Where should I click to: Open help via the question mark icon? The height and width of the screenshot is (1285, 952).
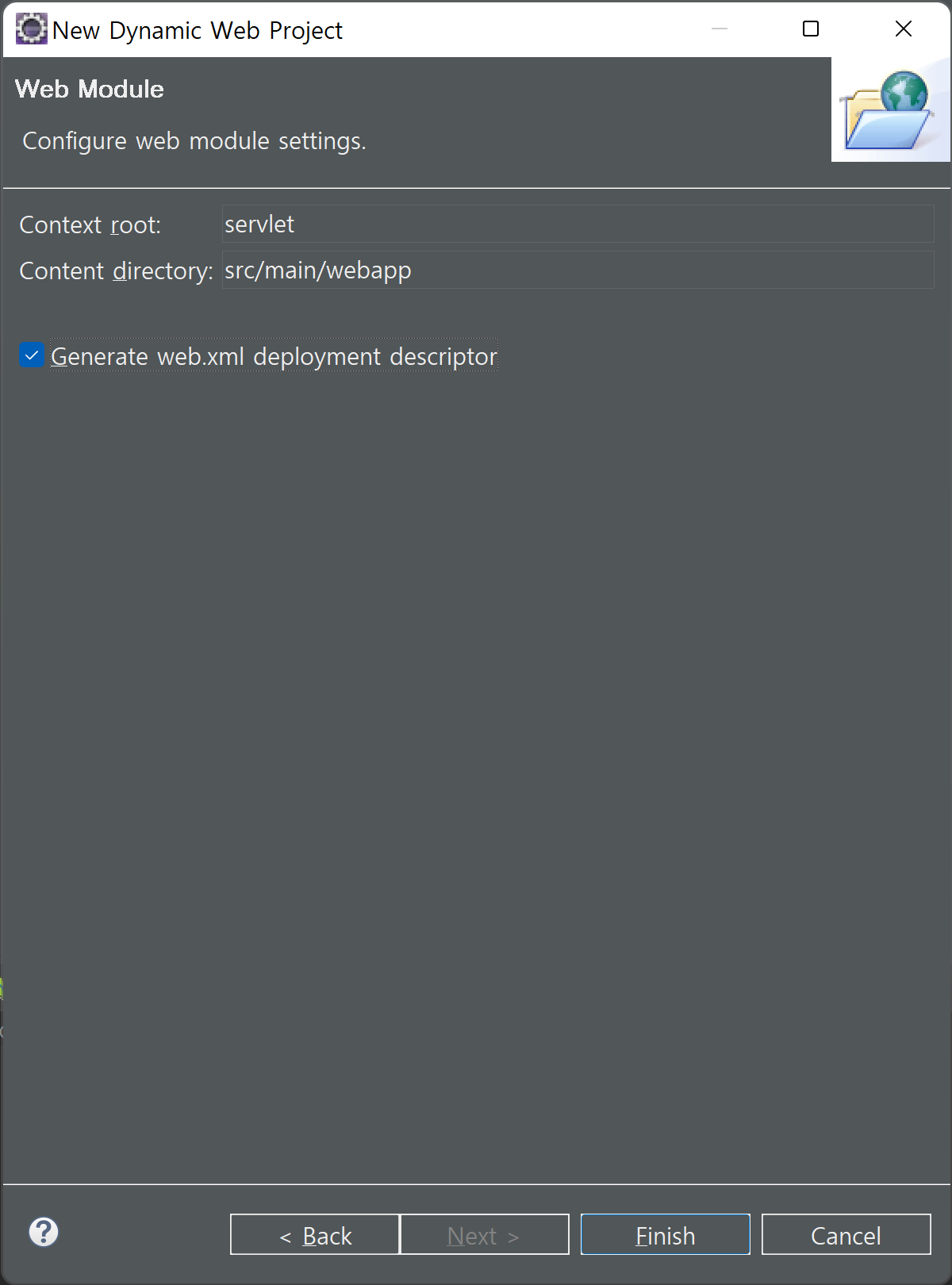click(x=44, y=1232)
